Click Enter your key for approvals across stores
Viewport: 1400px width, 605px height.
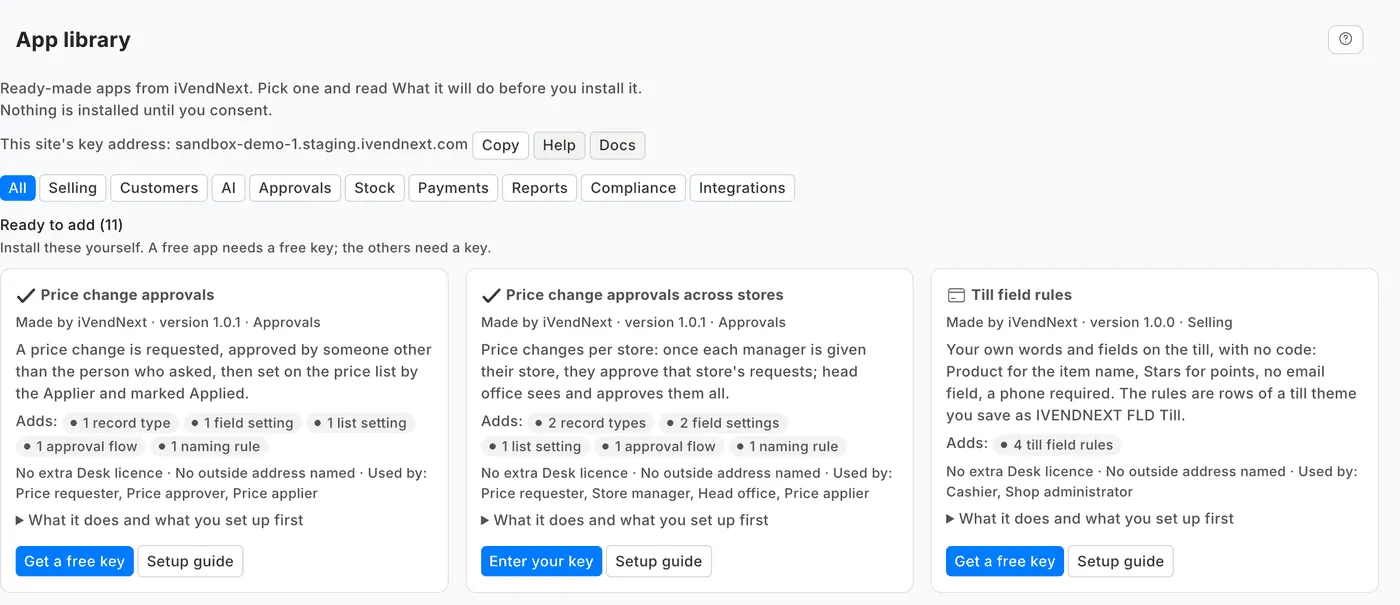tap(541, 561)
